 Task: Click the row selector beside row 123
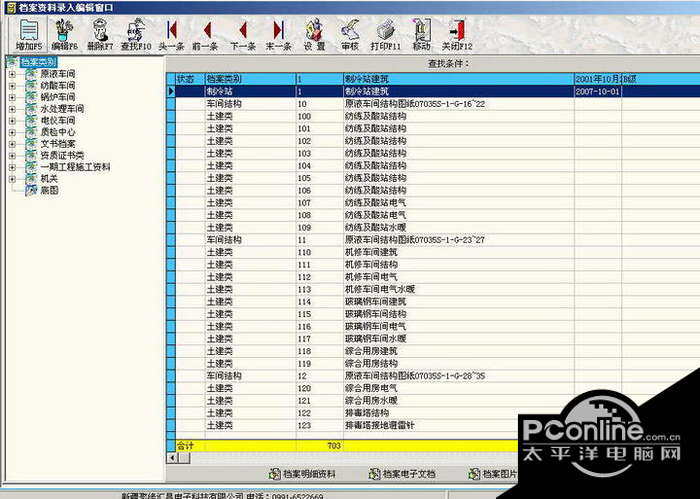[x=171, y=425]
